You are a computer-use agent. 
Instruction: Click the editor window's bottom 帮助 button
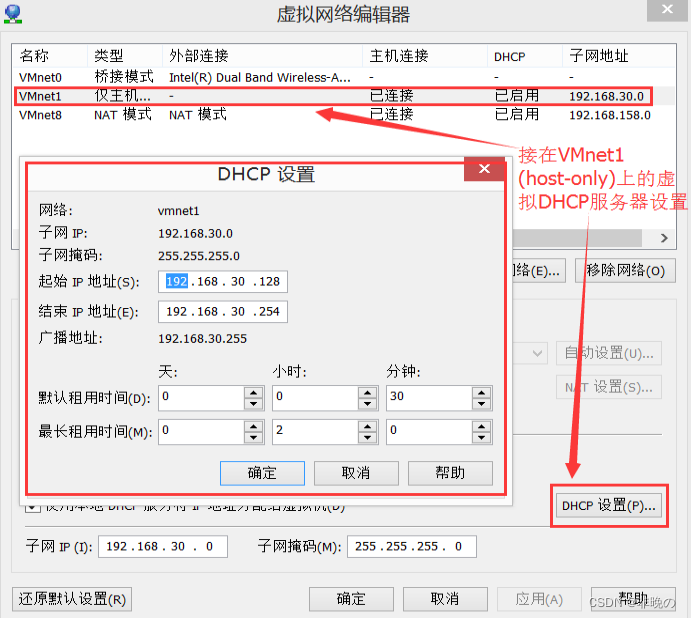click(633, 599)
